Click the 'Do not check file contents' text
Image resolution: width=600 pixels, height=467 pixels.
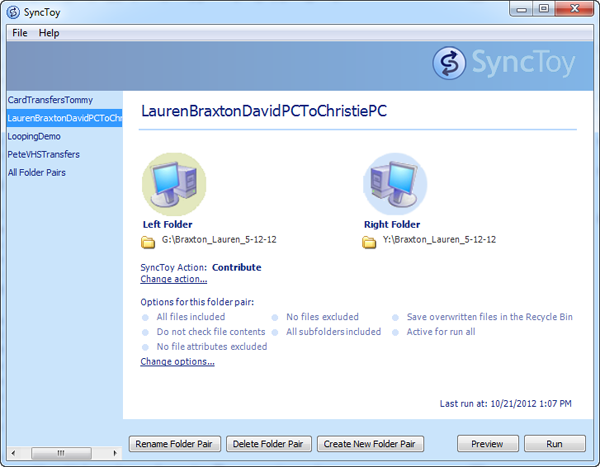(x=211, y=332)
